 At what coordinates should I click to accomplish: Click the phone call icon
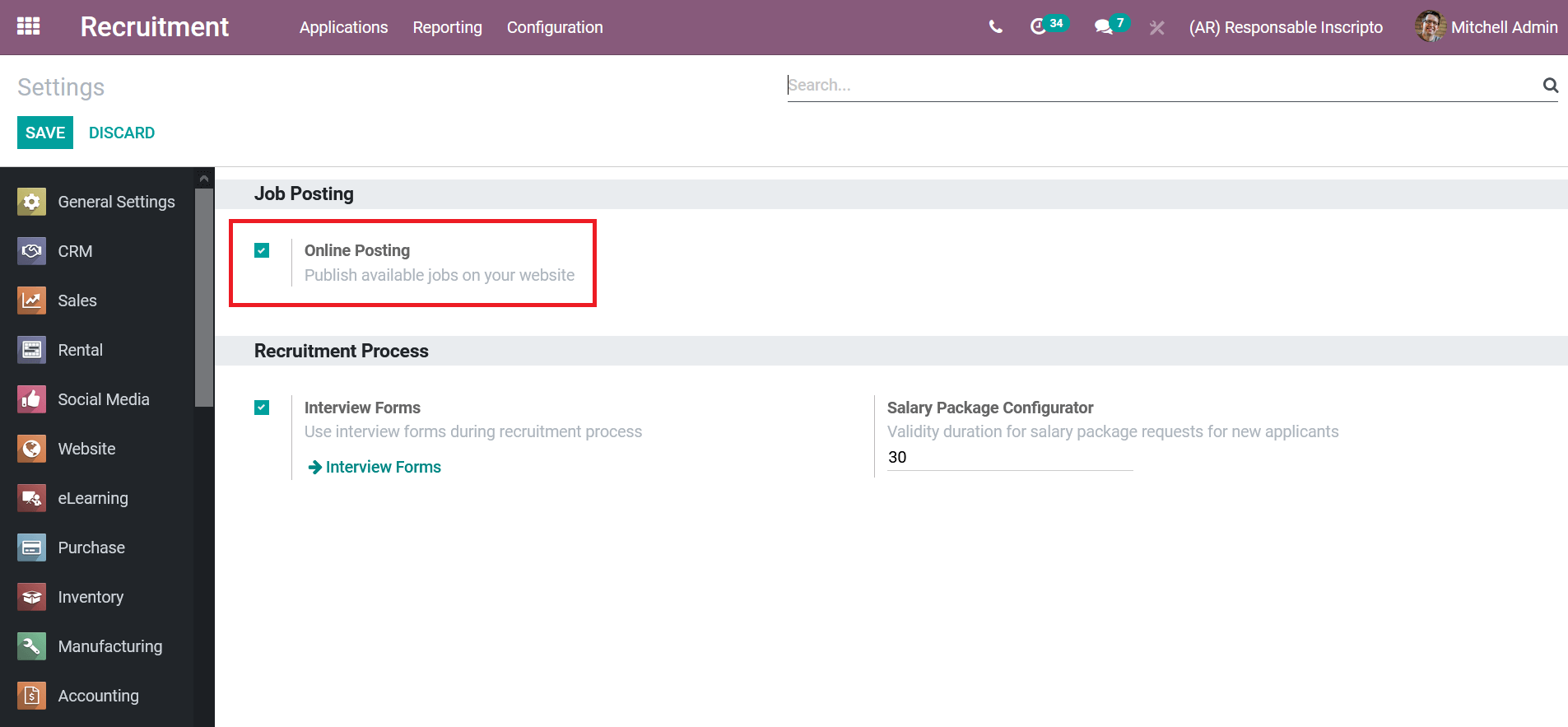[x=995, y=27]
